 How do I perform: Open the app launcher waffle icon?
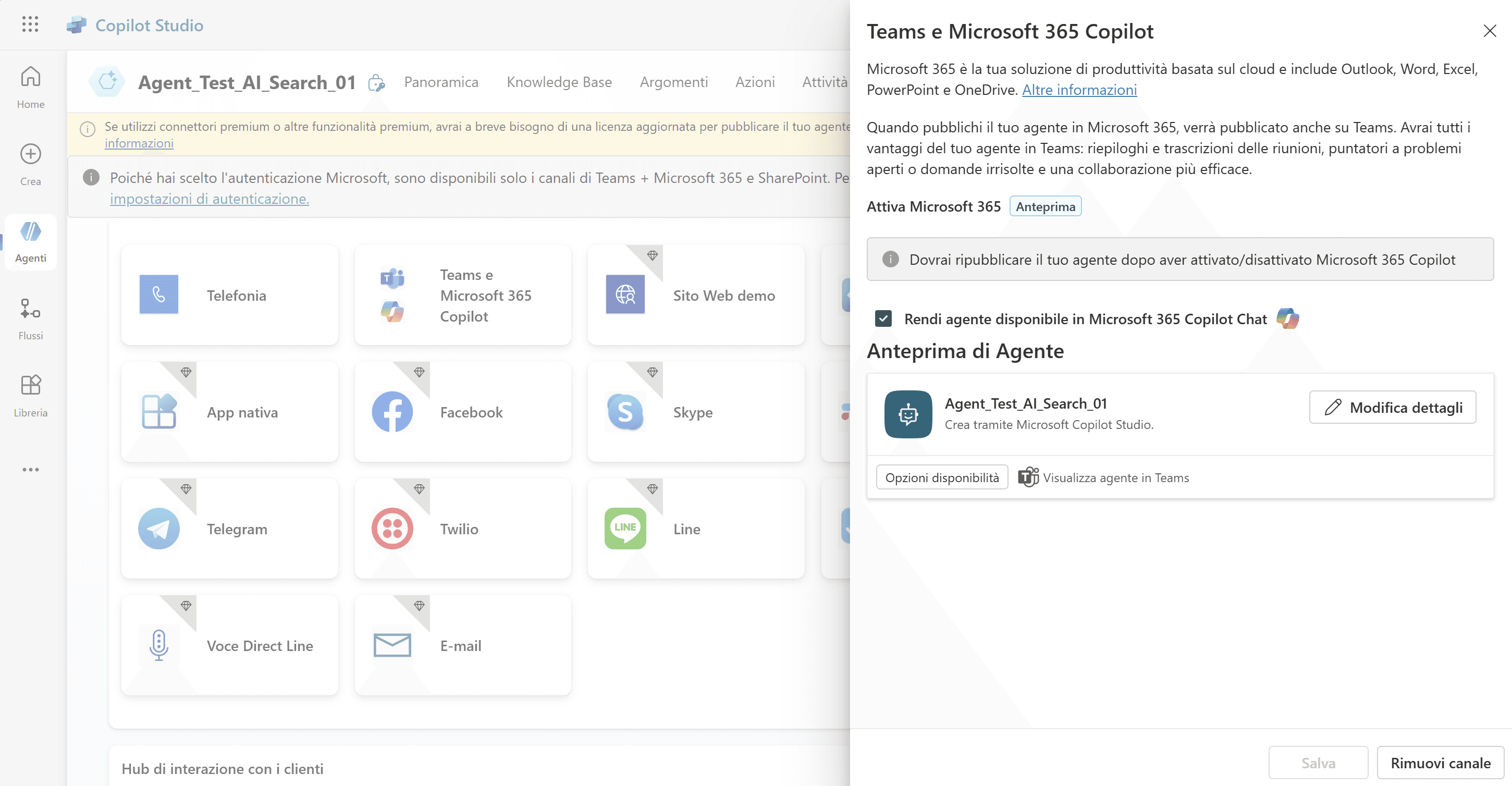[x=30, y=24]
